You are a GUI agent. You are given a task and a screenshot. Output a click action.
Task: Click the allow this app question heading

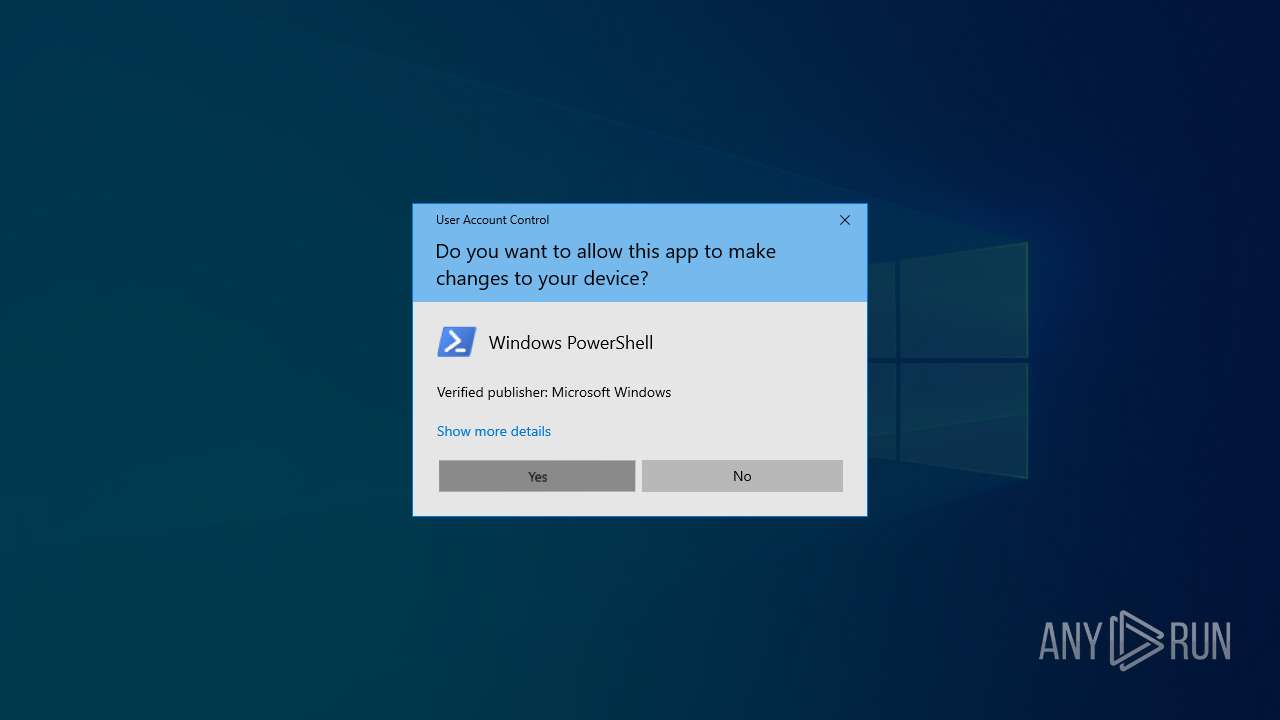tap(606, 265)
